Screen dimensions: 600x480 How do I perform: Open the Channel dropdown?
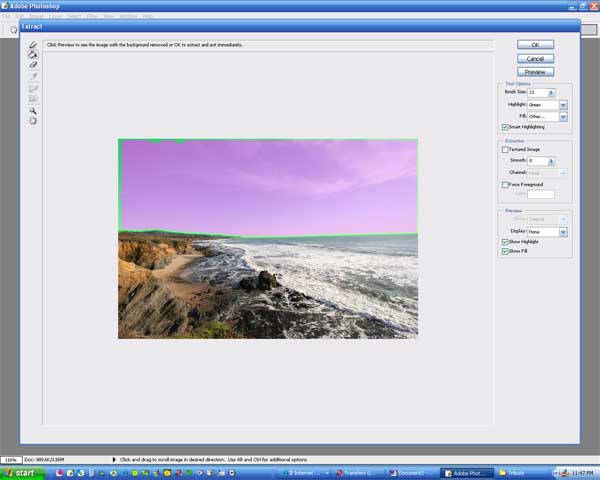(563, 173)
